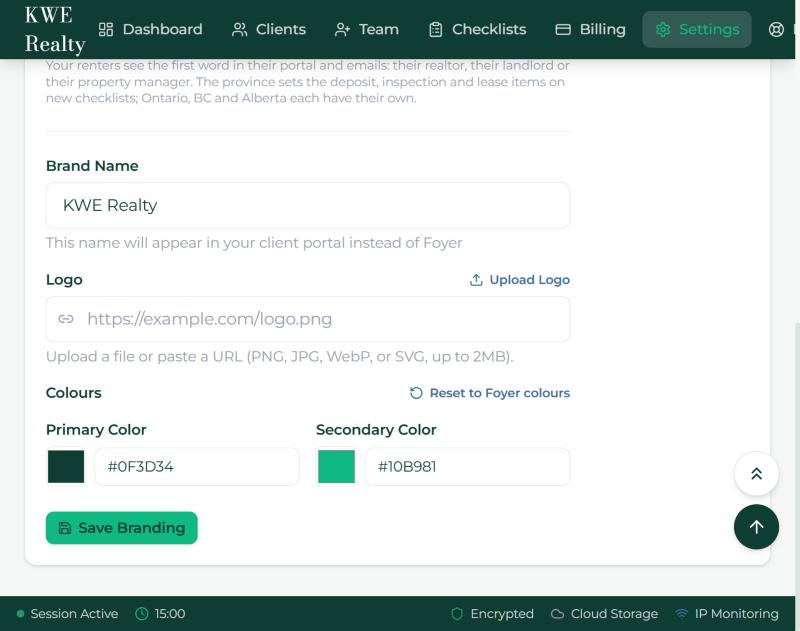Click the 'Colours' heading
The width and height of the screenshot is (800, 631).
[73, 393]
